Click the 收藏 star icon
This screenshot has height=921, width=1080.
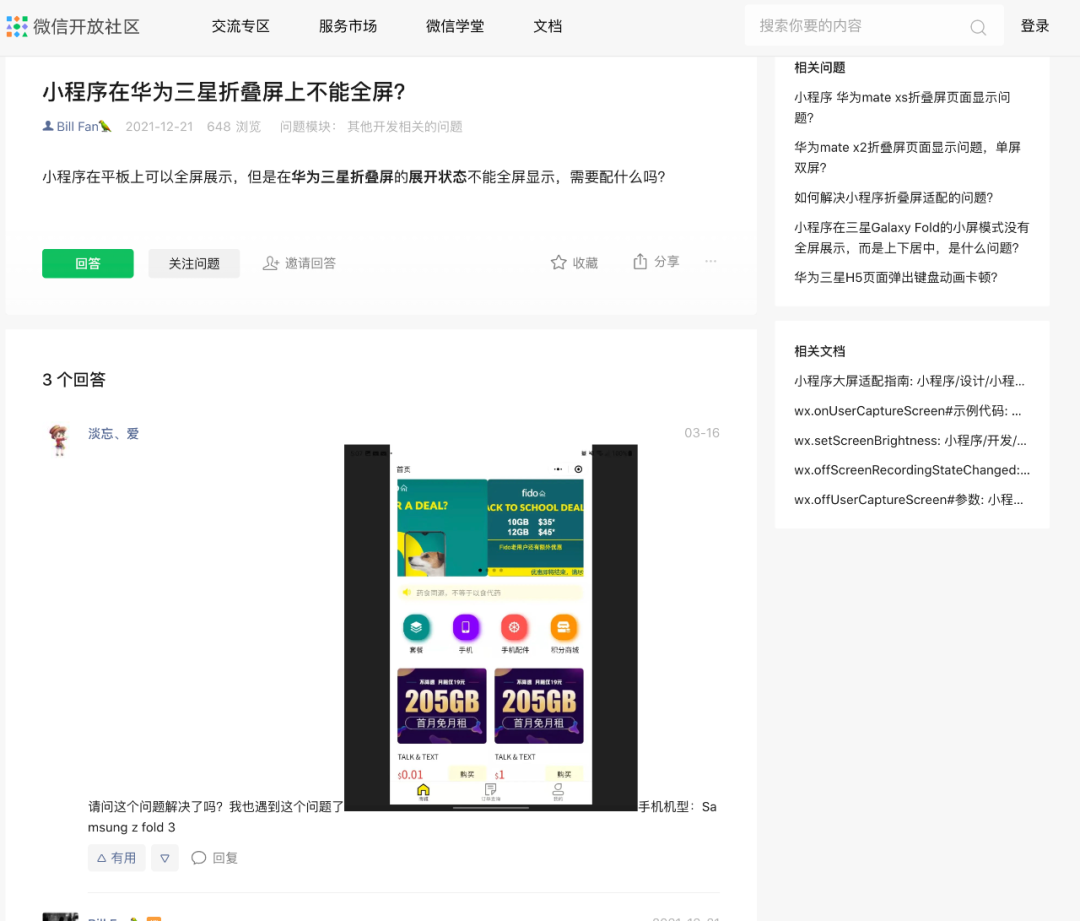[x=559, y=262]
